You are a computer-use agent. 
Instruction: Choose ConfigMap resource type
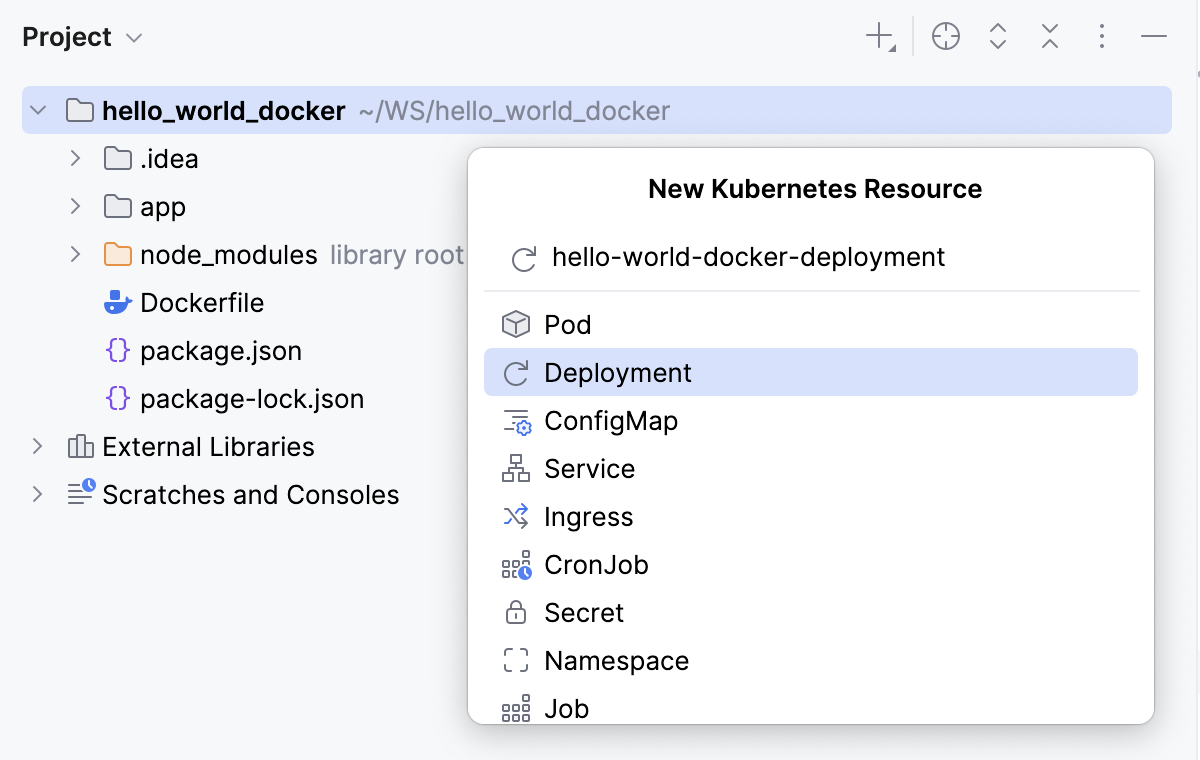pos(811,420)
